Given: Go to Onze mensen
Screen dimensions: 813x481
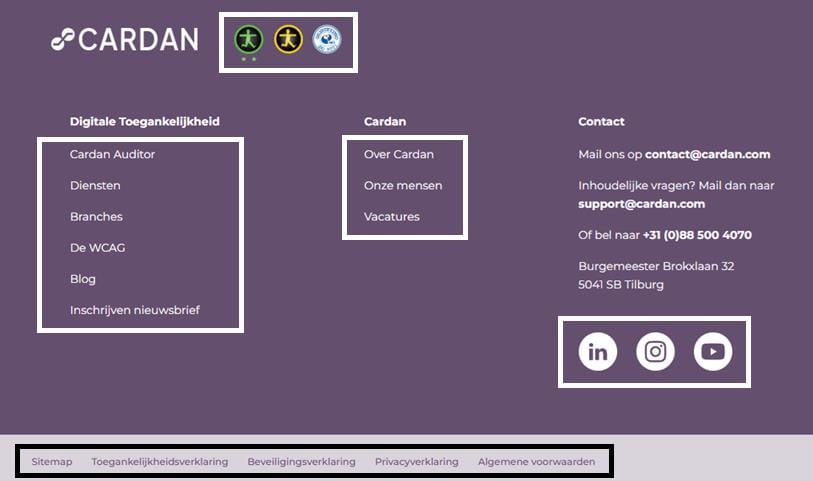Looking at the screenshot, I should [403, 186].
